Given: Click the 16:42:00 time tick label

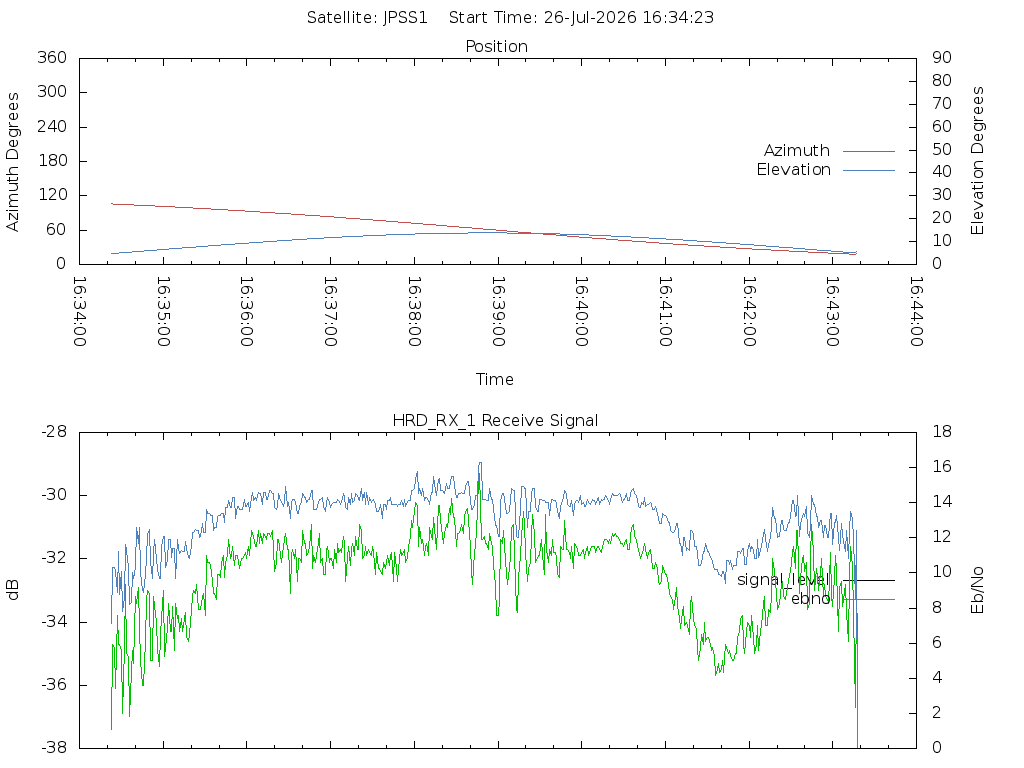Looking at the screenshot, I should tap(748, 312).
